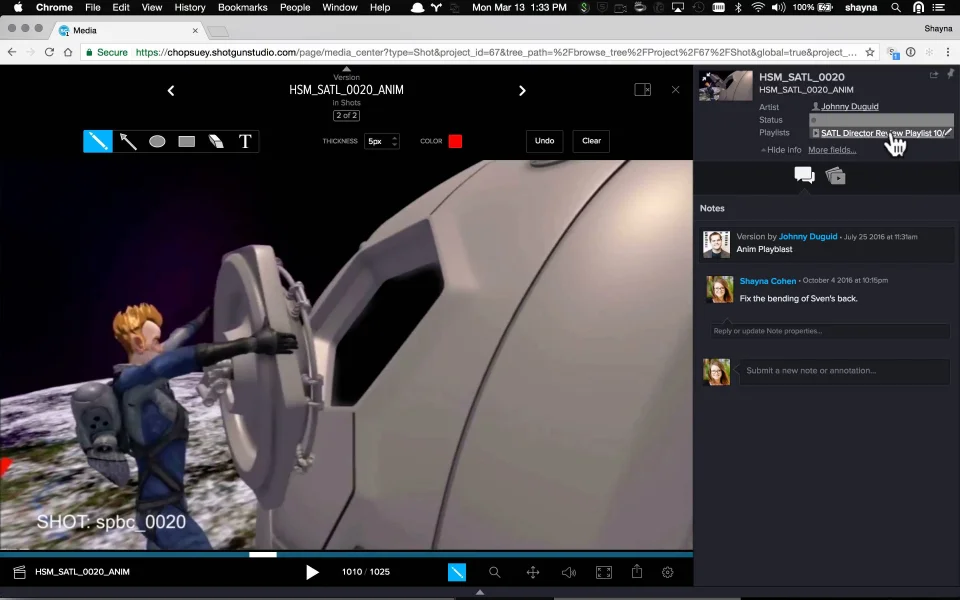The height and width of the screenshot is (600, 960).
Task: Open SATL Director Review Playlist link
Action: (881, 133)
